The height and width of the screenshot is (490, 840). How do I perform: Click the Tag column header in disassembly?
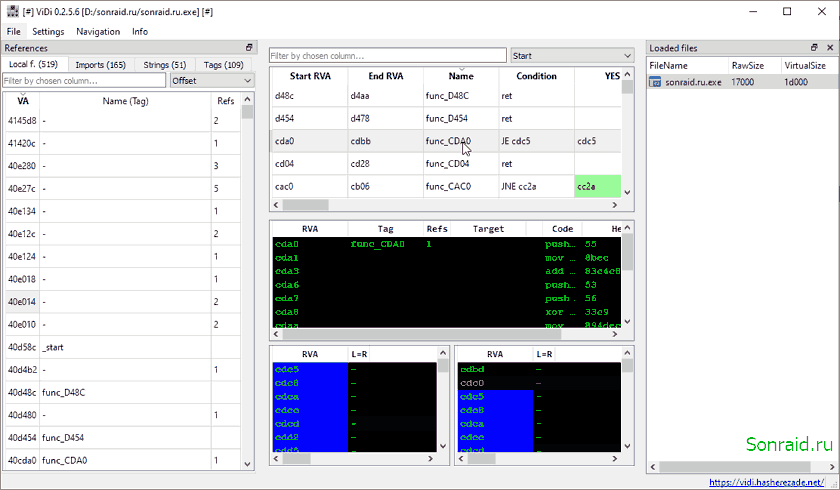tap(386, 229)
